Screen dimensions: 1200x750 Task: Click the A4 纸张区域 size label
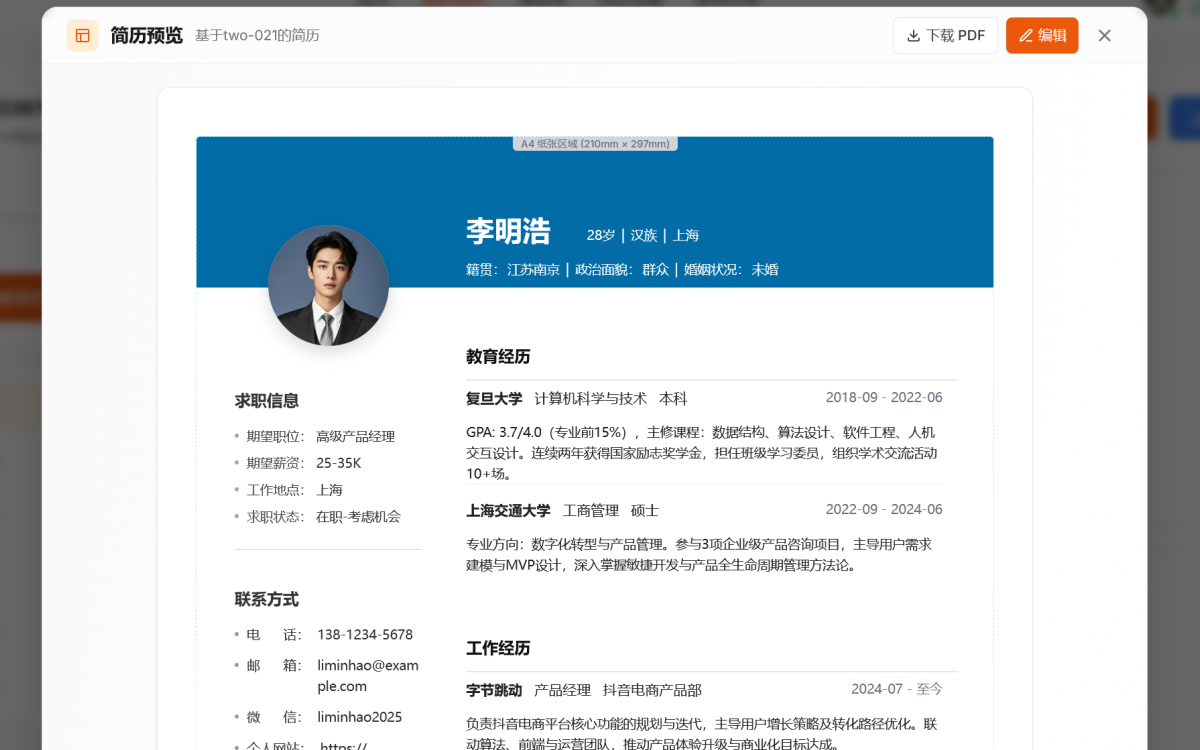click(595, 144)
